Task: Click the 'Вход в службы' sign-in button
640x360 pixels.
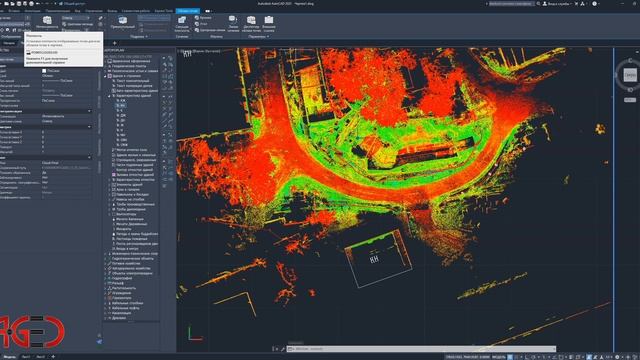Action: pos(557,4)
